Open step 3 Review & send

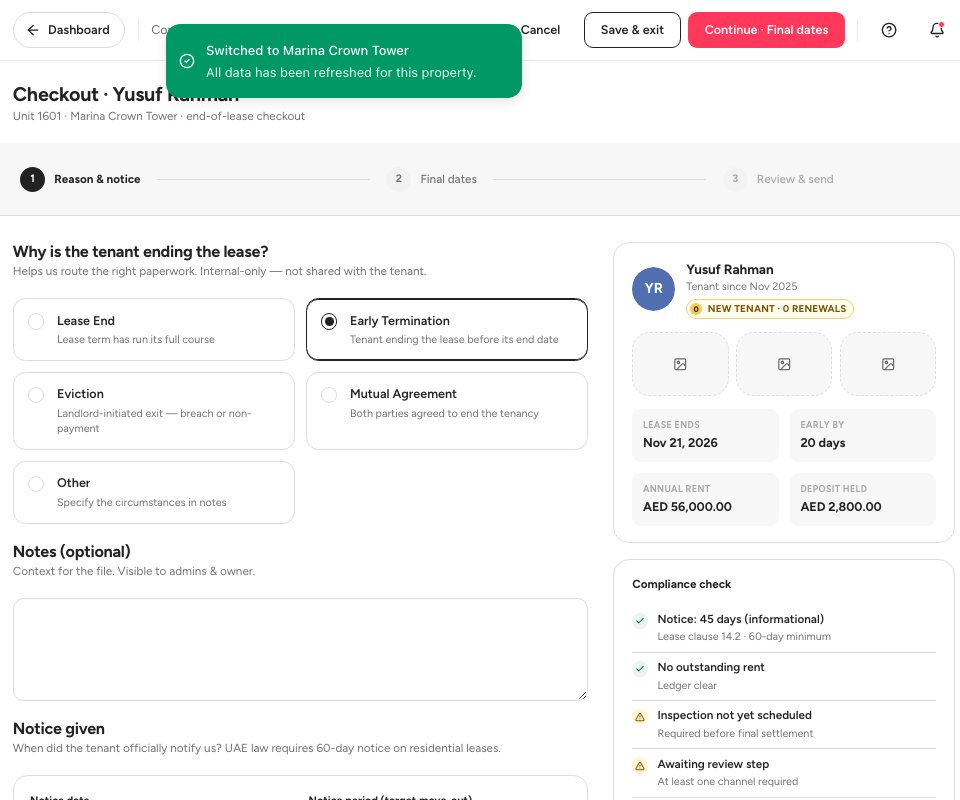778,179
